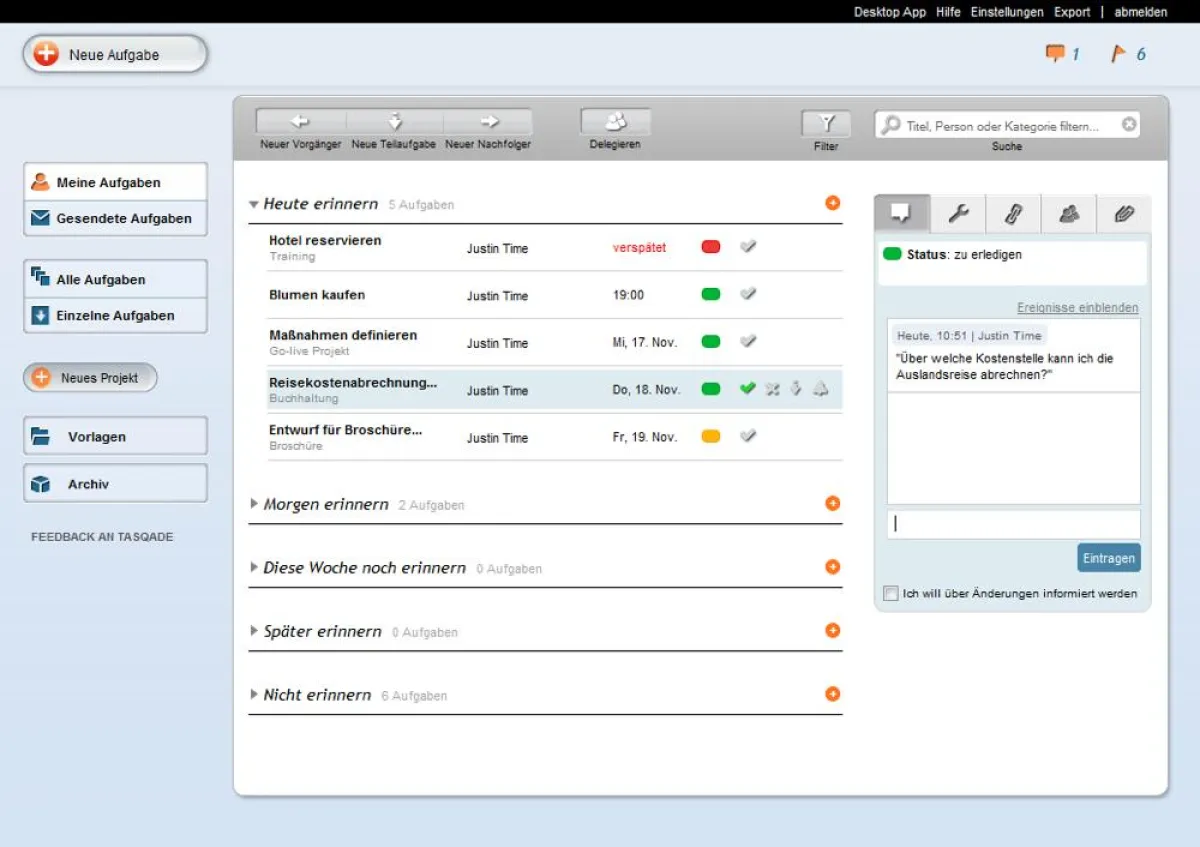
Task: Open Einstellungen from the top menu
Action: (x=1007, y=12)
